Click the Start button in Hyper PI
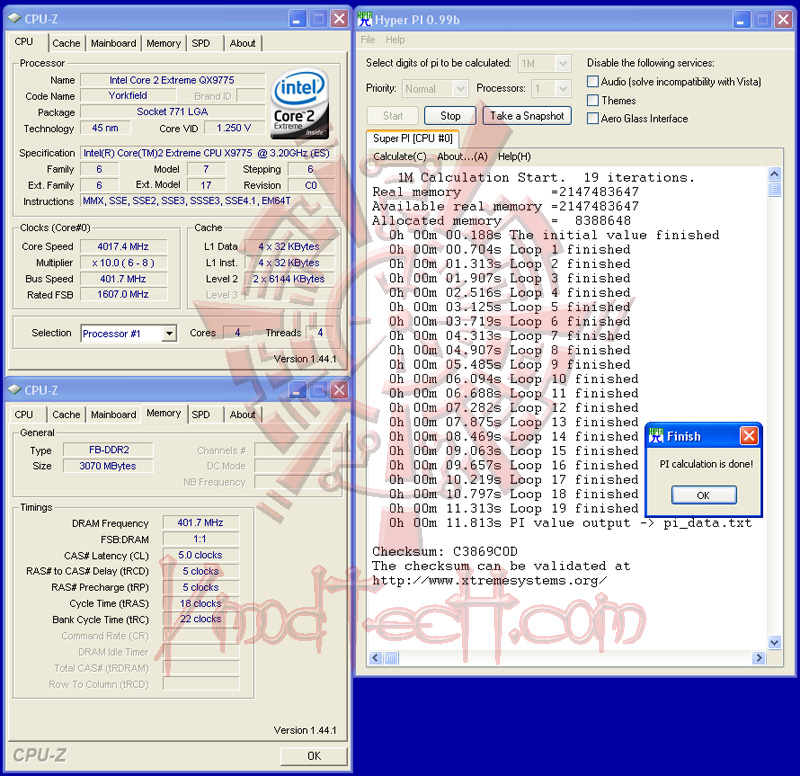This screenshot has height=776, width=800. (x=393, y=116)
